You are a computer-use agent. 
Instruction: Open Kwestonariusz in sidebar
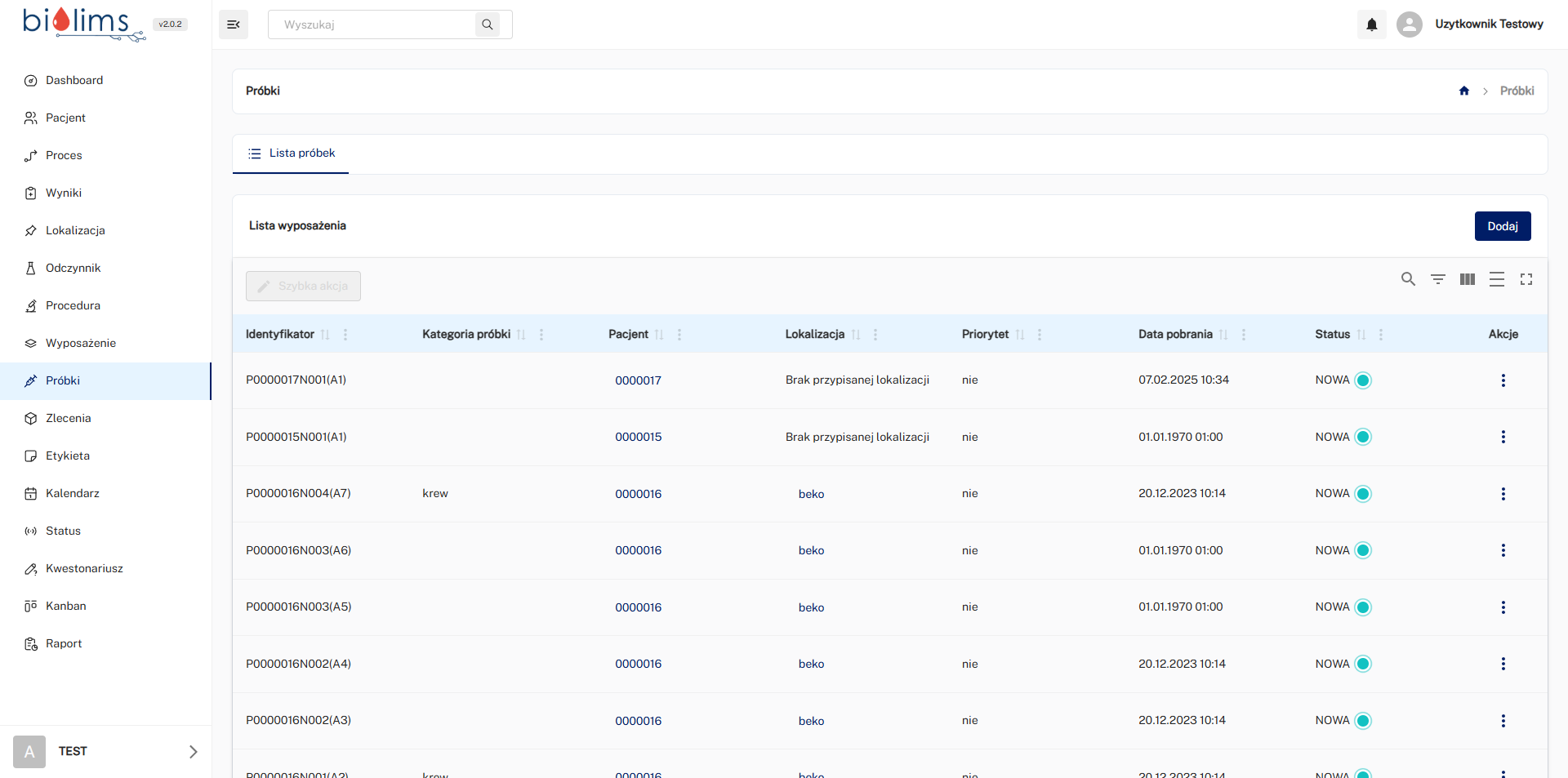[105, 568]
